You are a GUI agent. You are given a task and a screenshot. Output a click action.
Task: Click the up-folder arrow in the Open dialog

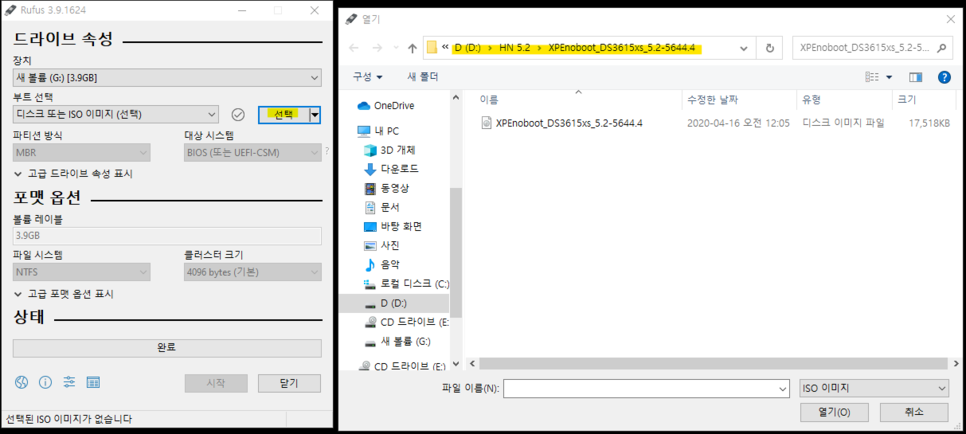pyautogui.click(x=412, y=48)
